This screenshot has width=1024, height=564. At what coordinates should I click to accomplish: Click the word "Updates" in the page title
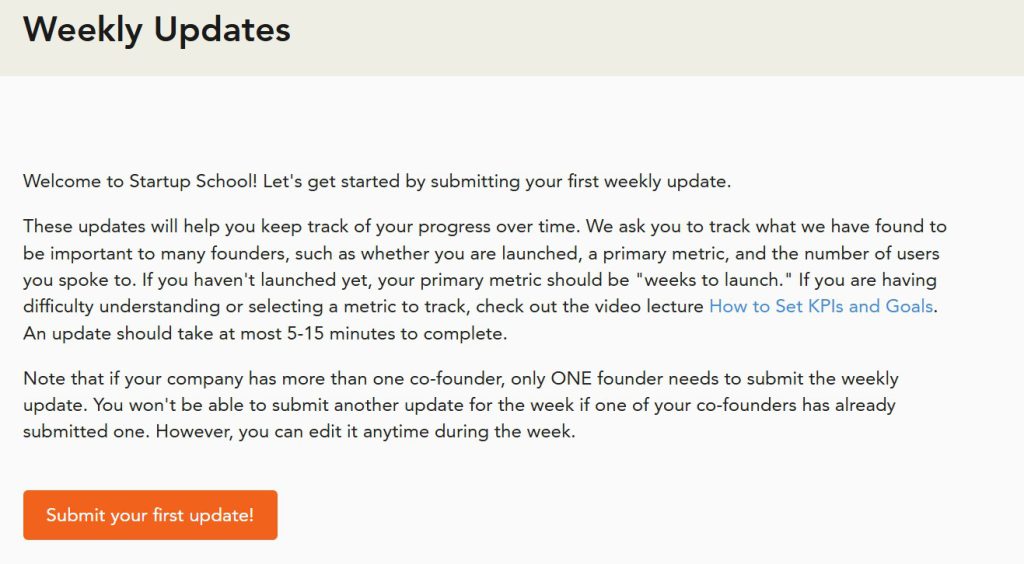tap(222, 30)
